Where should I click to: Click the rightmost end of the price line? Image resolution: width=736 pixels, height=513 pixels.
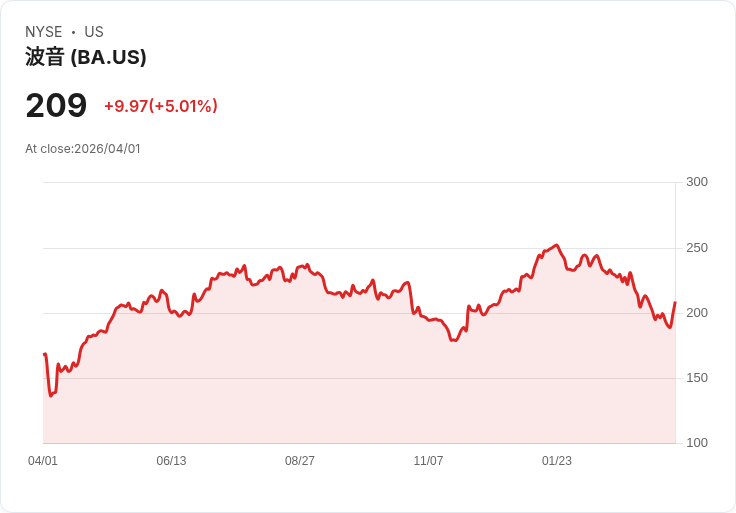(x=675, y=303)
